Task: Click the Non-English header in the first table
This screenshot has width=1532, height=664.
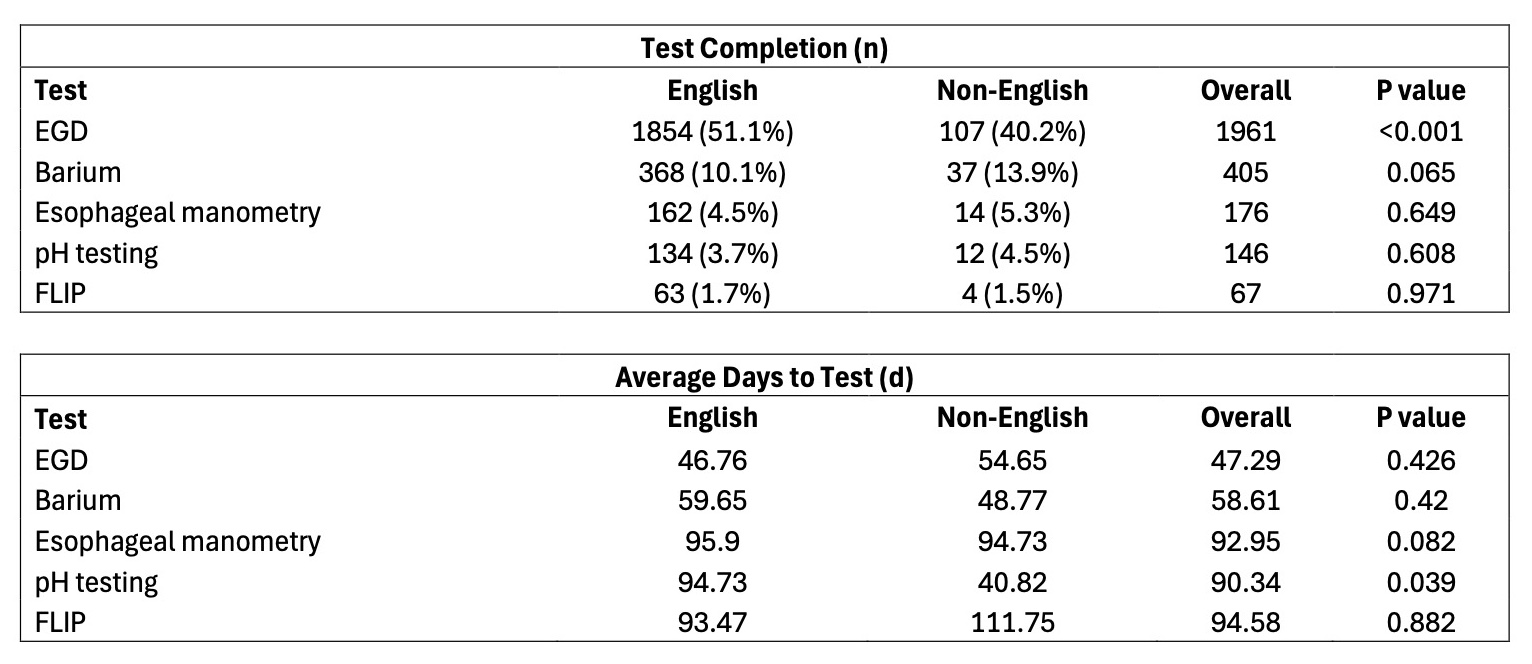Action: pyautogui.click(x=1012, y=90)
